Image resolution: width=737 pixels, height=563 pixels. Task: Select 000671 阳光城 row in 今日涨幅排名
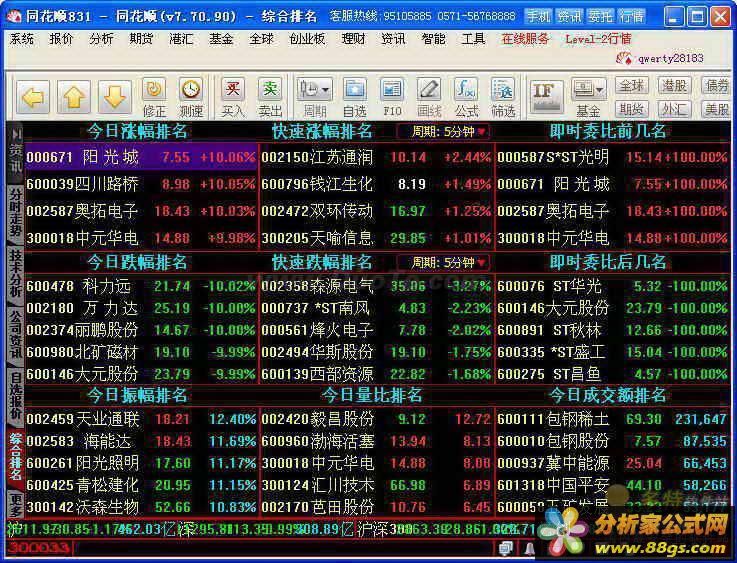(x=141, y=157)
